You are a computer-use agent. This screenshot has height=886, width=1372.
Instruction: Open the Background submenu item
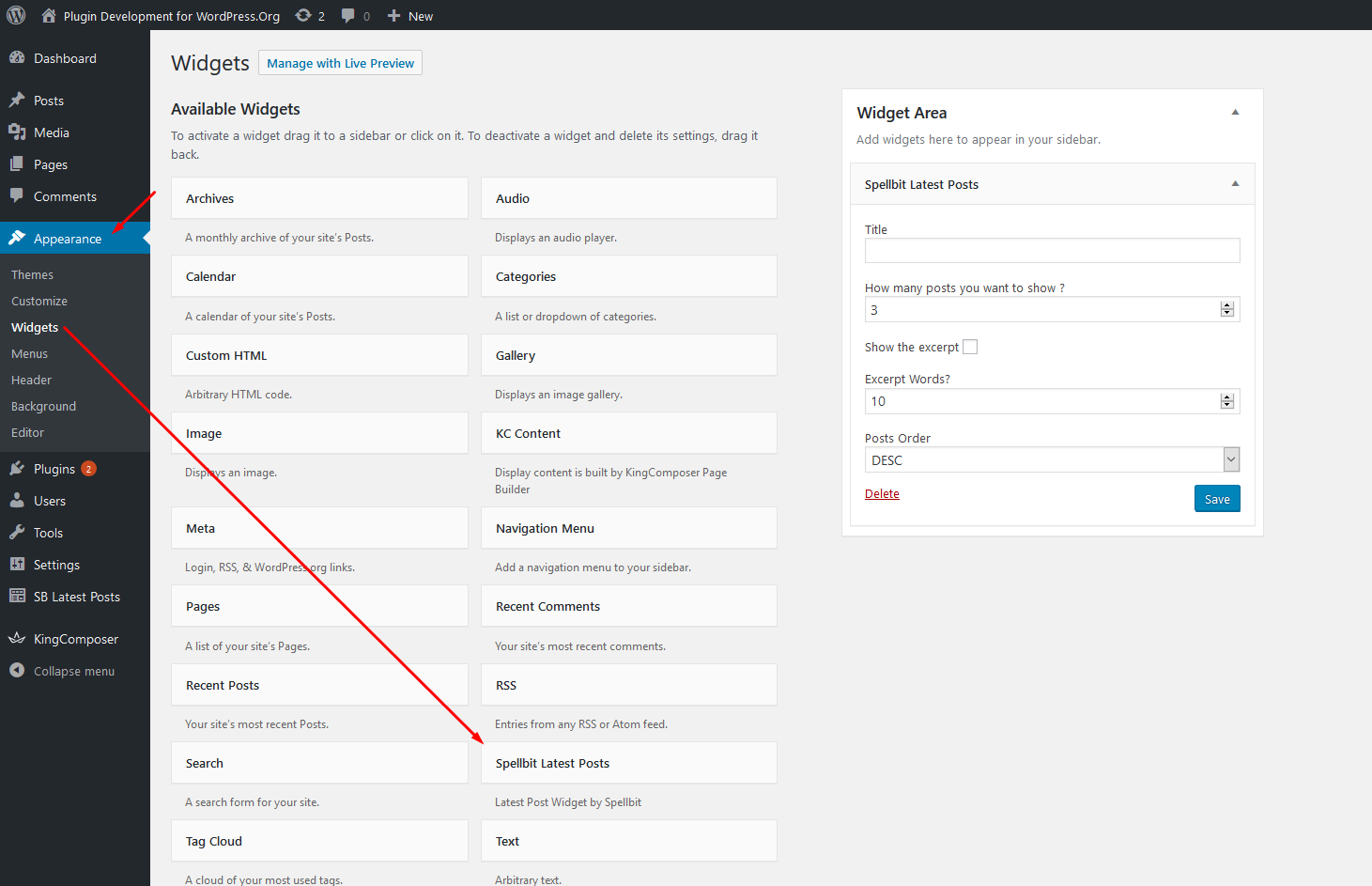point(43,407)
